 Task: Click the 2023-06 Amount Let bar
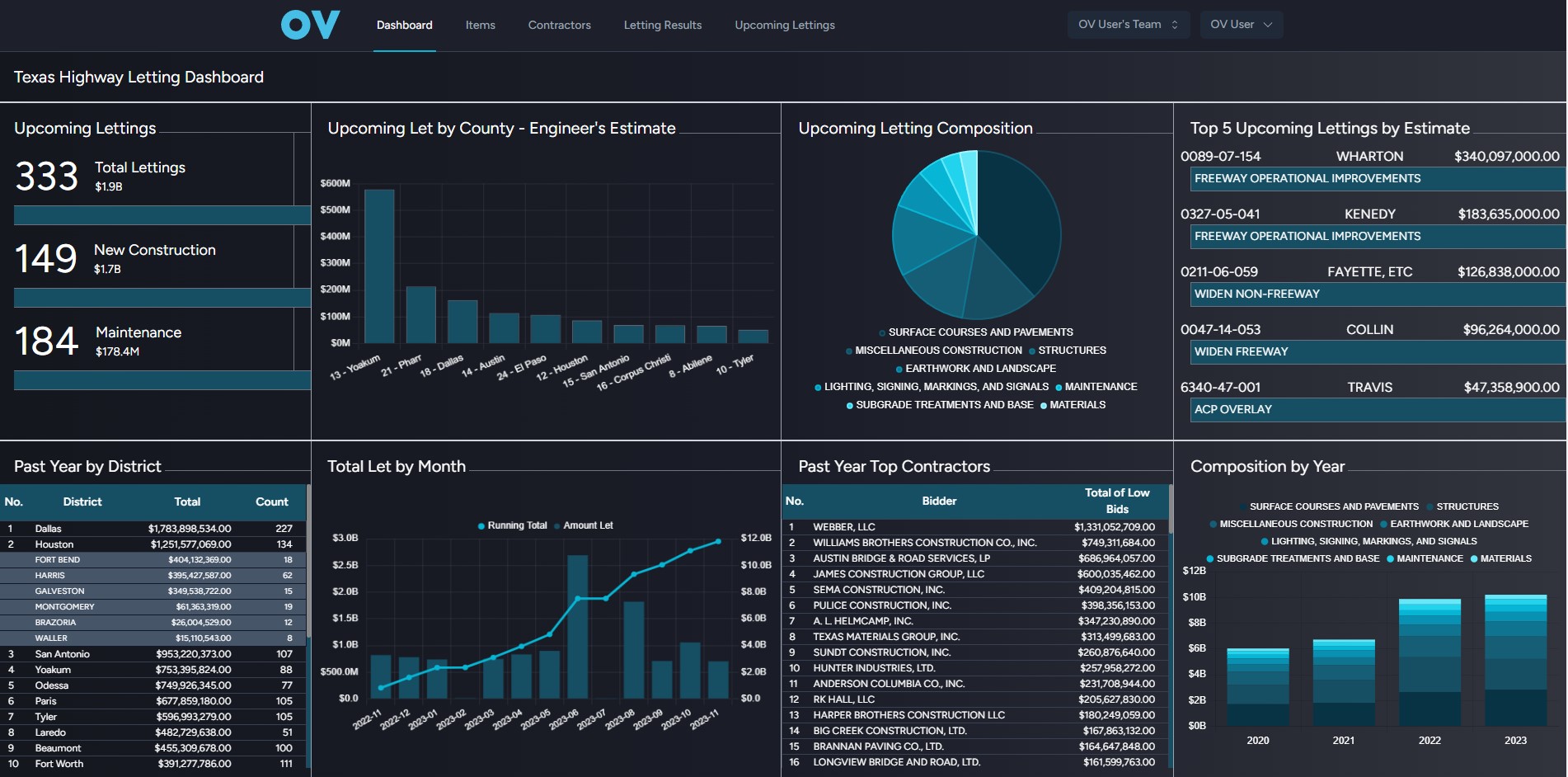(x=577, y=627)
